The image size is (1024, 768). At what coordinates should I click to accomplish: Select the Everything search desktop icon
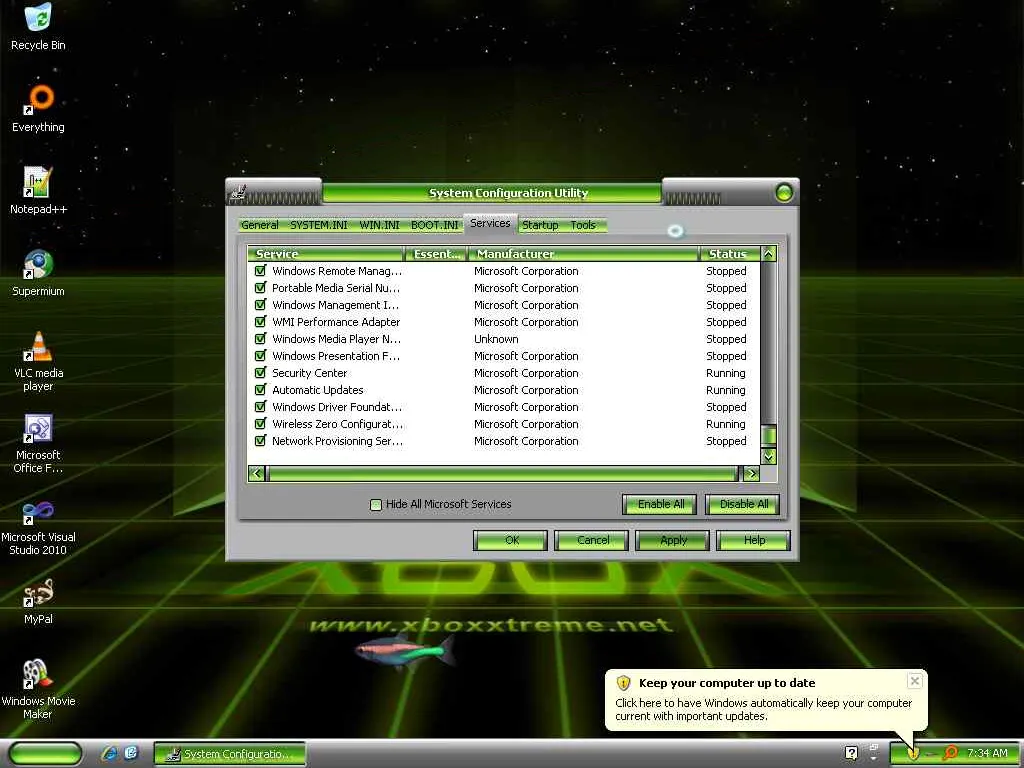point(38,108)
